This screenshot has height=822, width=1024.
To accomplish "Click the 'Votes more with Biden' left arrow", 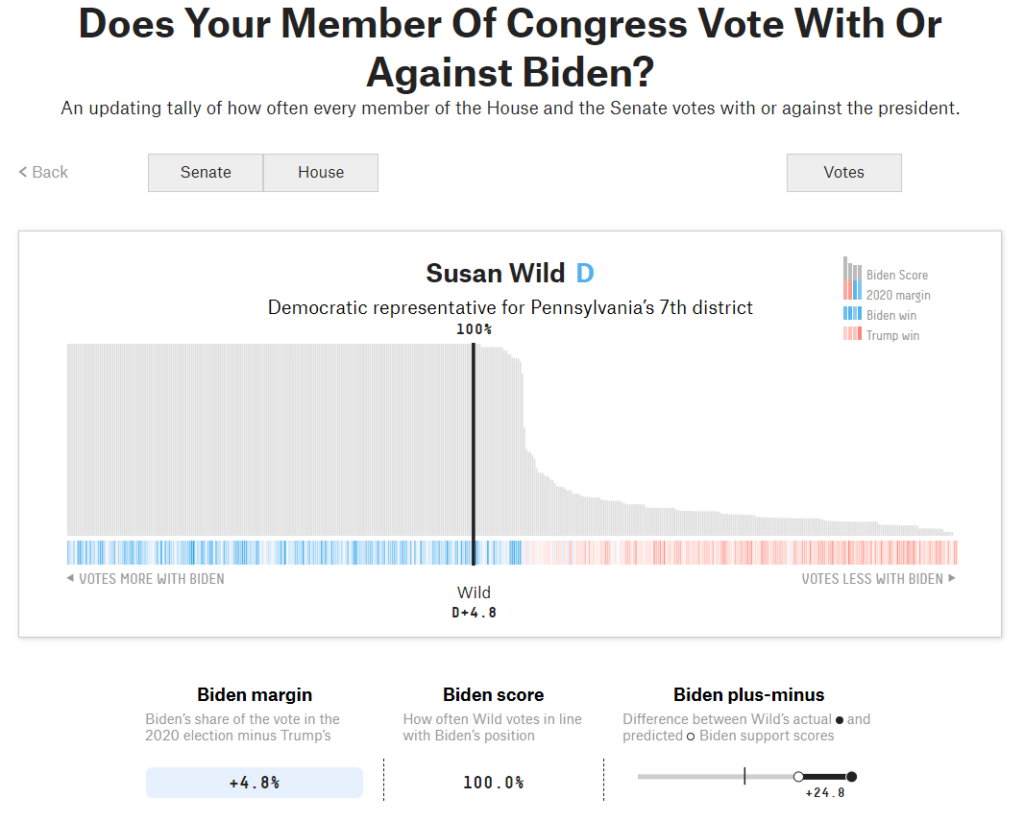I will click(x=70, y=579).
